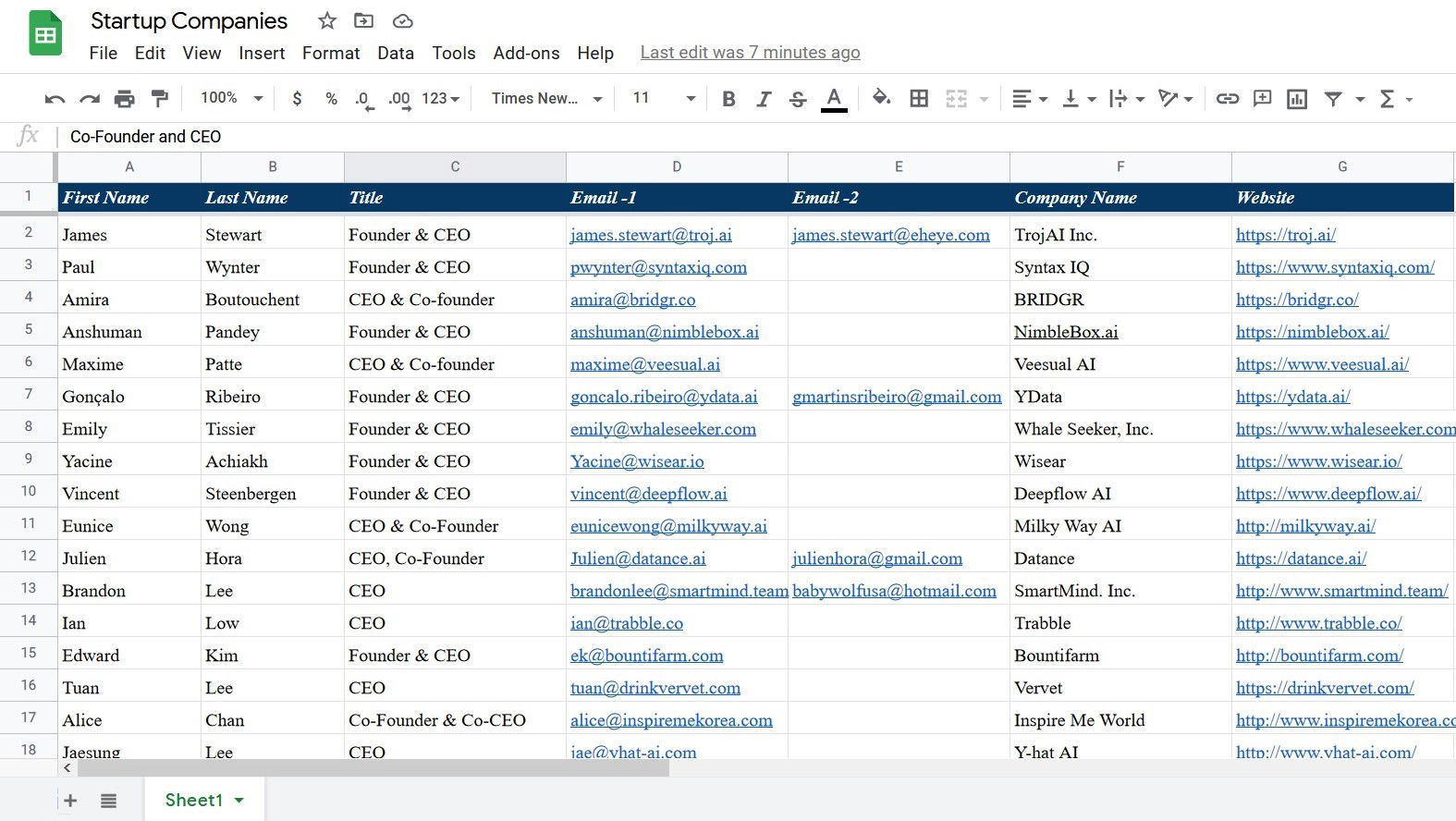The image size is (1456, 821).
Task: Open the borders menu
Action: click(919, 98)
